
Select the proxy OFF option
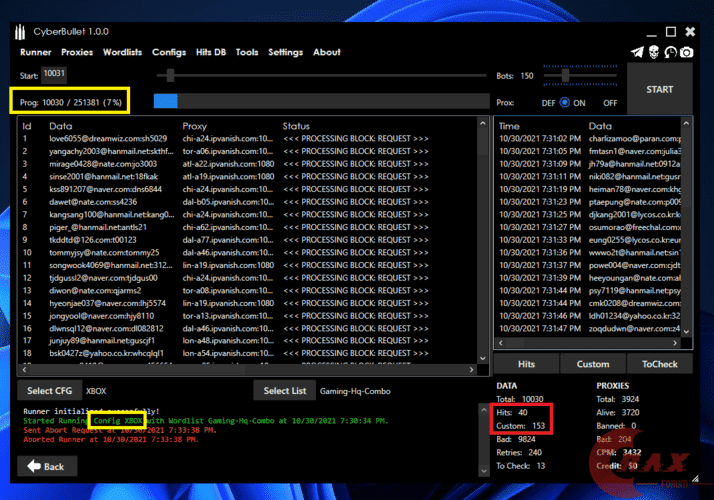pyautogui.click(x=610, y=103)
